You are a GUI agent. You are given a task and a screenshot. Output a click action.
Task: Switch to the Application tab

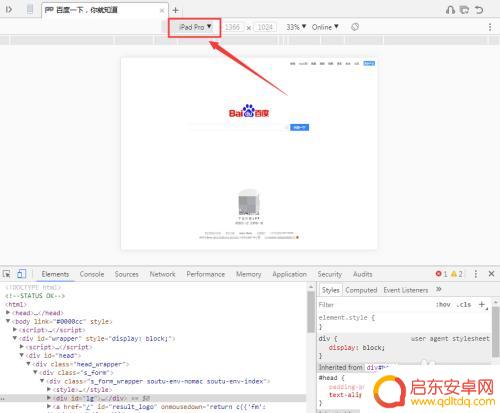click(x=289, y=274)
